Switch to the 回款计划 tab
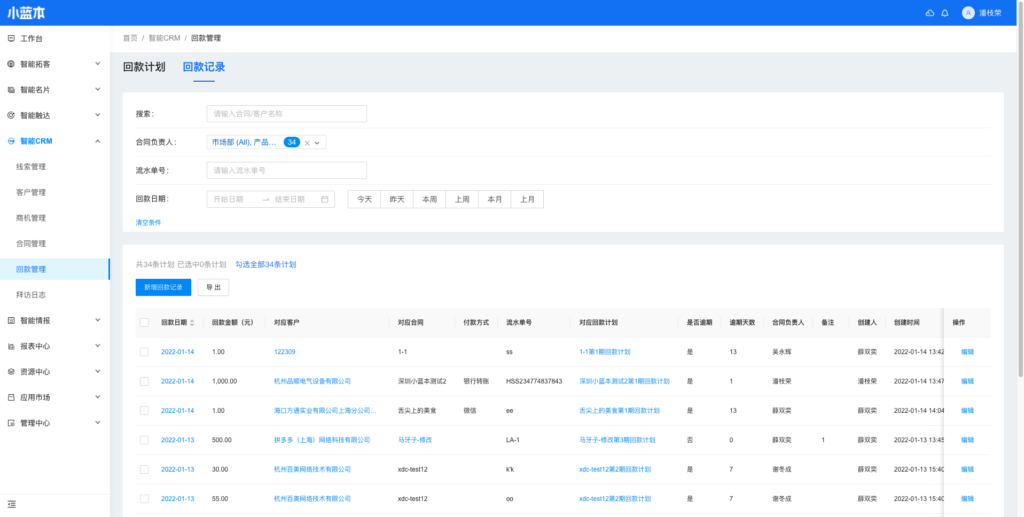Image resolution: width=1024 pixels, height=517 pixels. (x=144, y=67)
